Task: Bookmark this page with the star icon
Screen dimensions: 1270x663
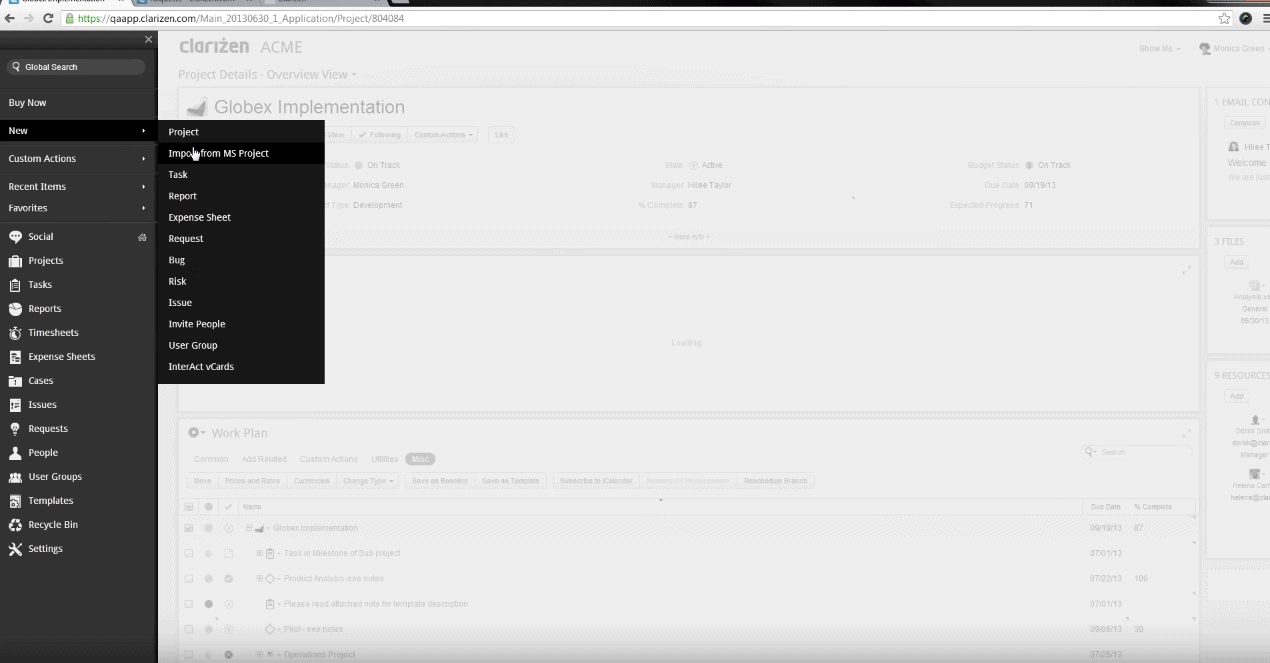Action: (1224, 18)
